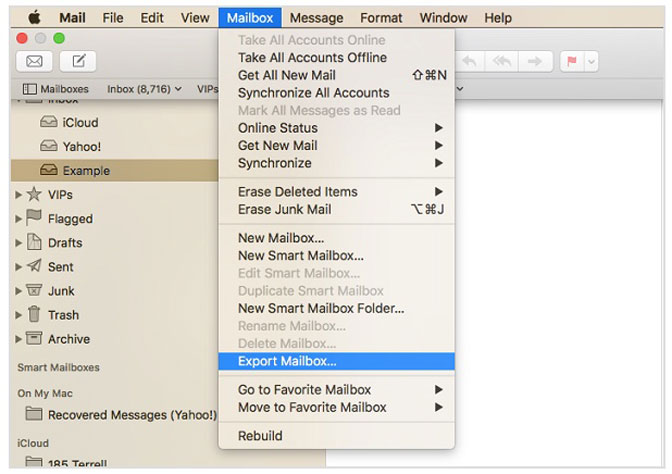Viewport: 672px width, 474px height.
Task: Open the Format menu
Action: click(381, 18)
